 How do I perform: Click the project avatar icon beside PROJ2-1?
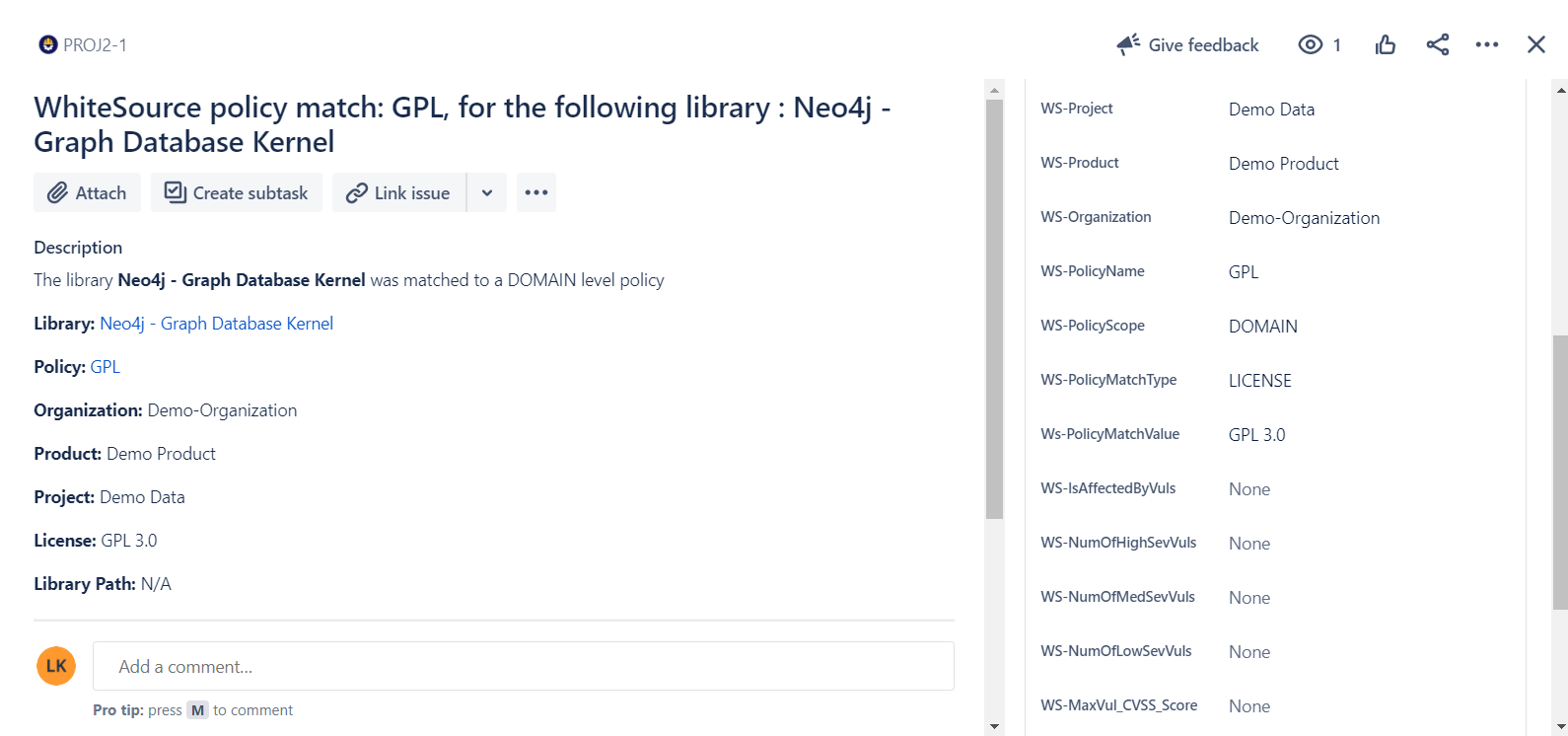tap(47, 44)
